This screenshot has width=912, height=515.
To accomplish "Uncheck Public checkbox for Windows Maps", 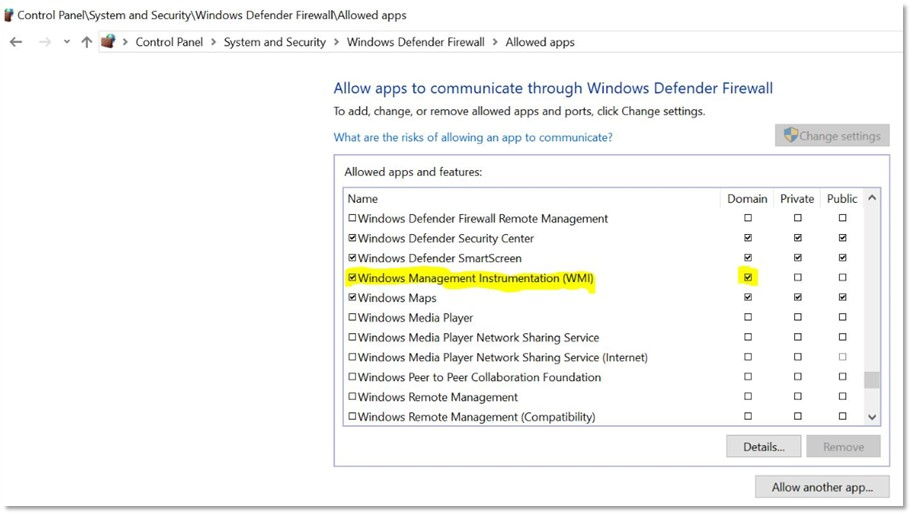I will (842, 298).
